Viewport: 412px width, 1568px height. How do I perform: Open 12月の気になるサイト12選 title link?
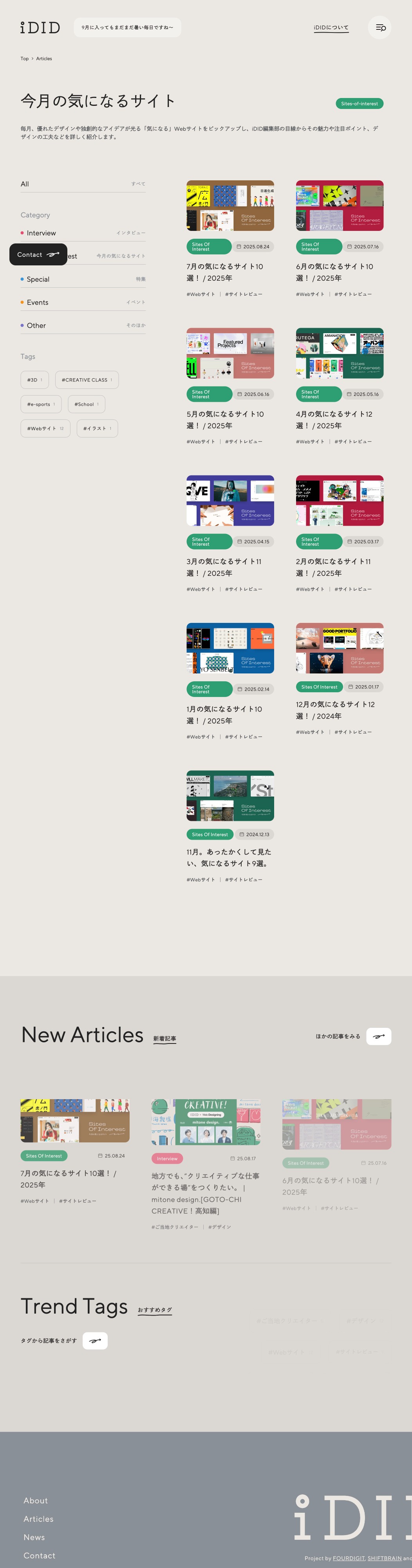click(x=335, y=710)
